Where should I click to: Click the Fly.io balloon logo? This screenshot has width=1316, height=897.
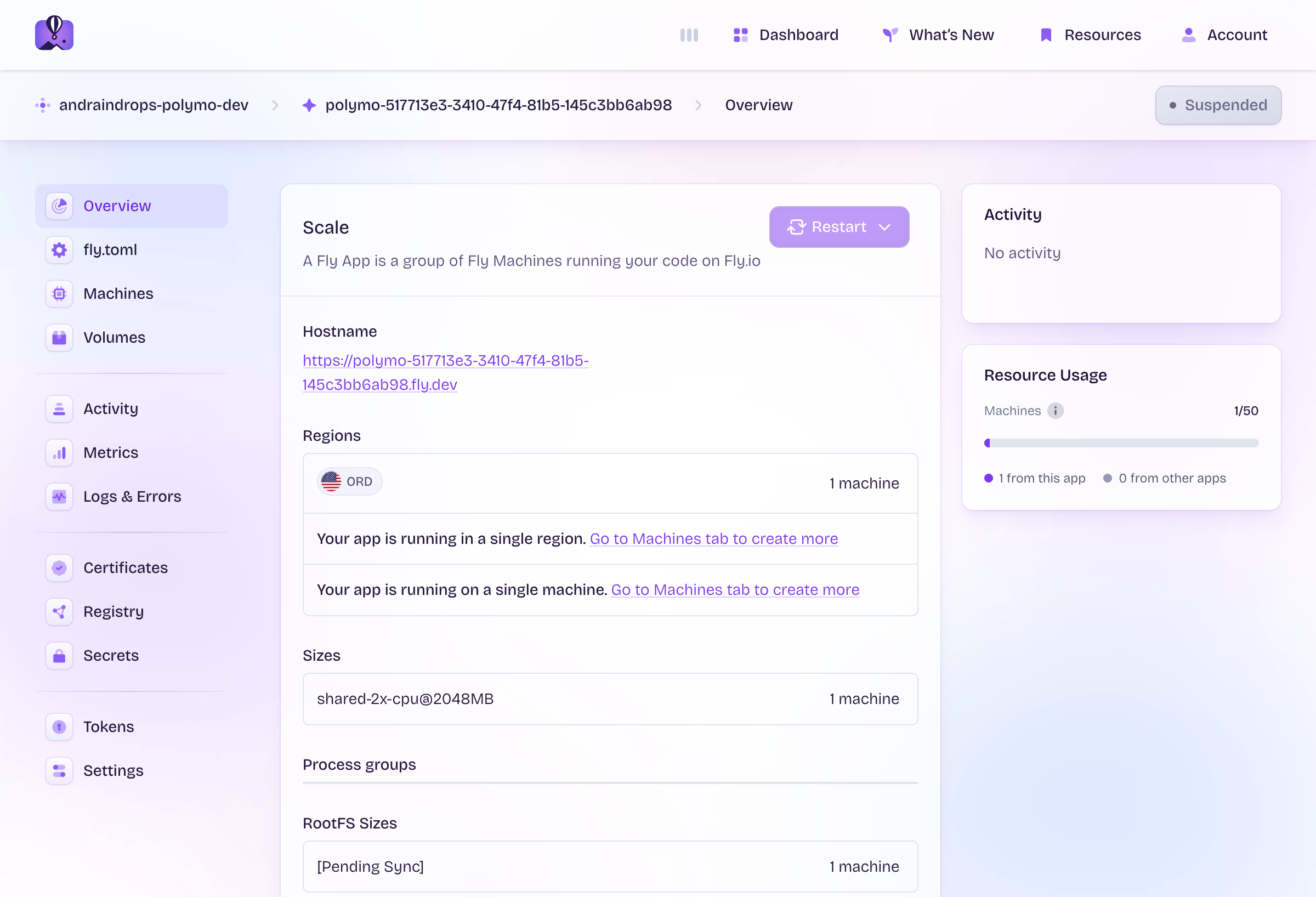pos(54,34)
